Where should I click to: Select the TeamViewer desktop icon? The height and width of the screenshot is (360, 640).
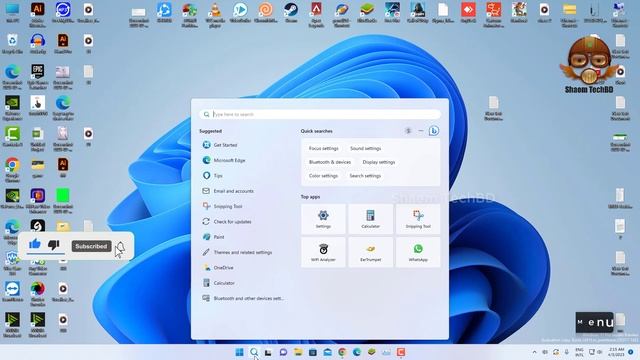12,292
